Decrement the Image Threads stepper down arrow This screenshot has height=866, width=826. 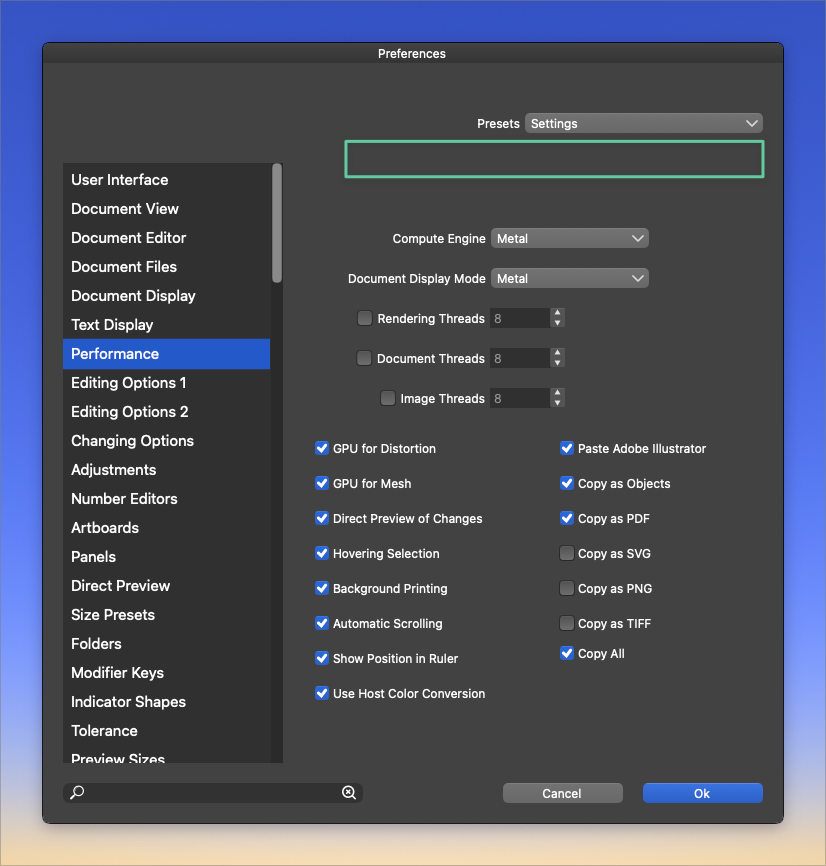click(558, 403)
